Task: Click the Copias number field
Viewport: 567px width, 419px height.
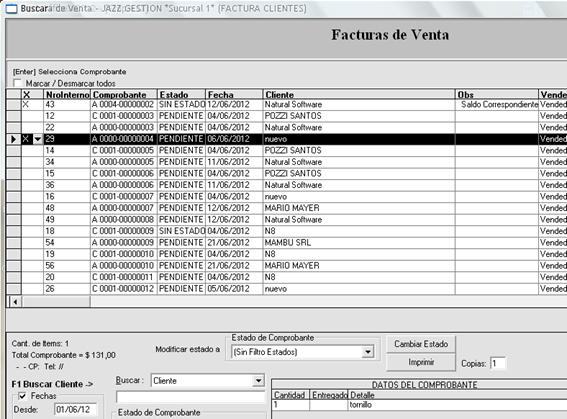Action: point(498,363)
